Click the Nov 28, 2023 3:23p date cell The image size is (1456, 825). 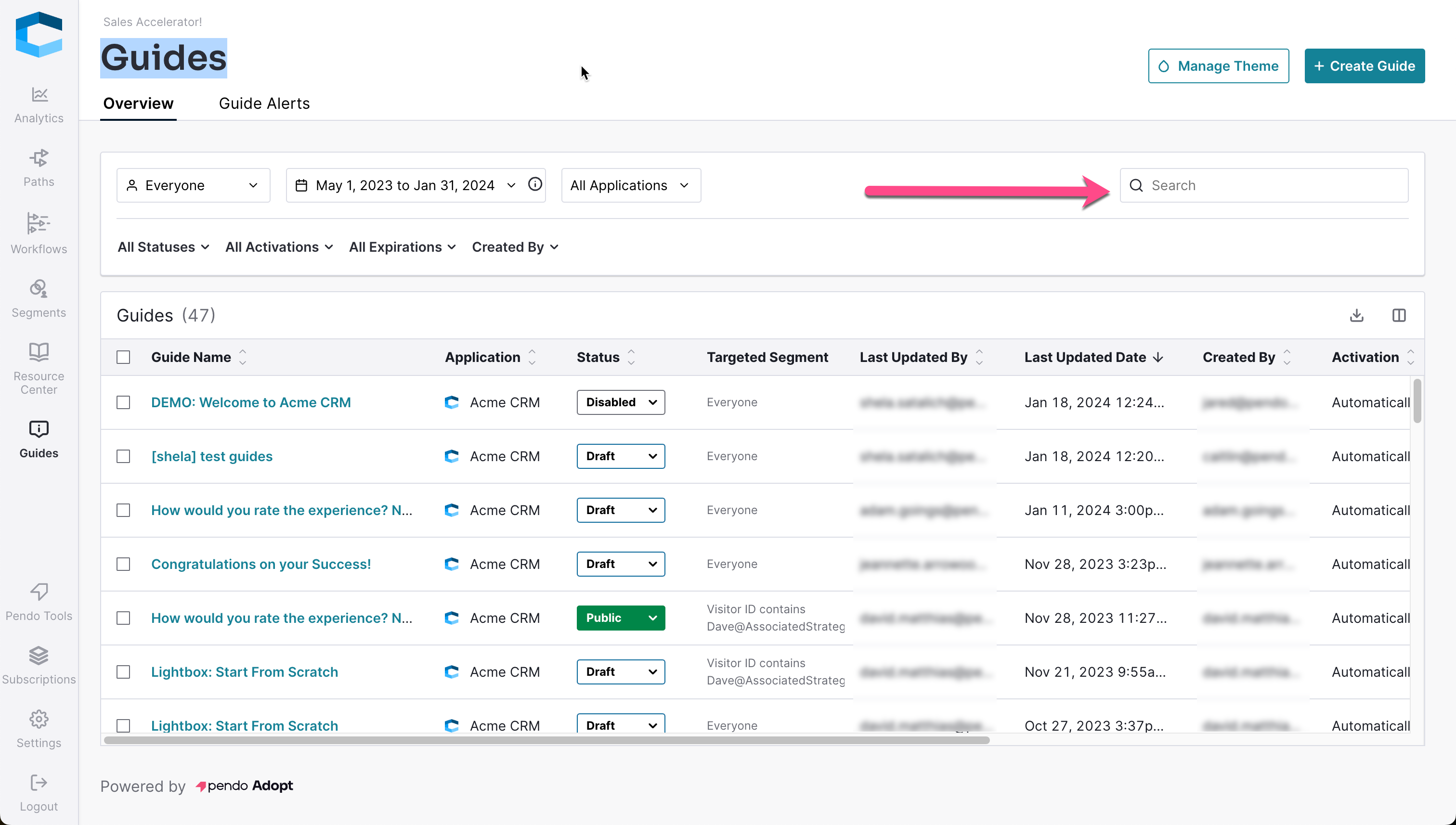point(1095,564)
